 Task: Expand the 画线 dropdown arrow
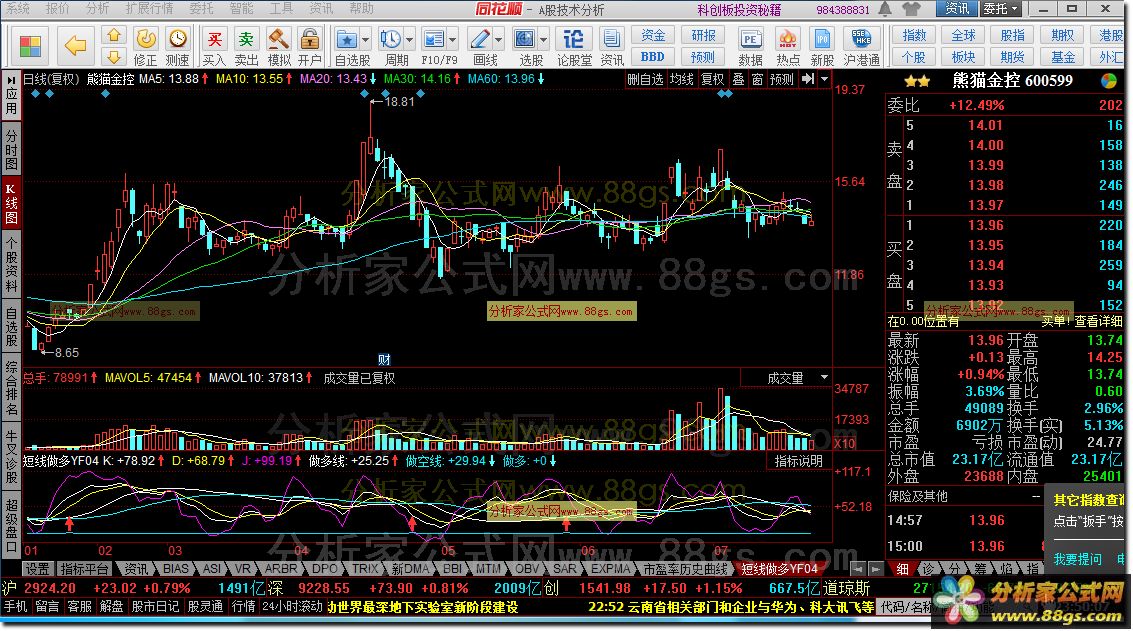[499, 40]
